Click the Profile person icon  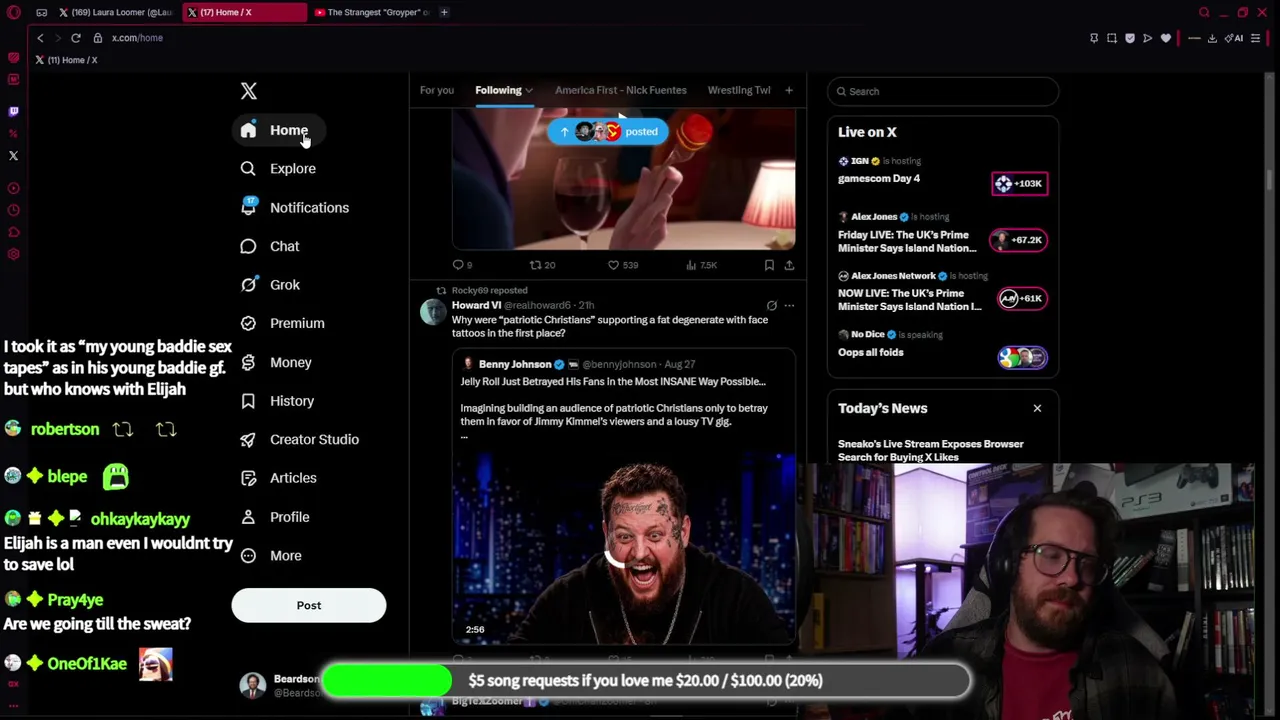click(x=248, y=517)
